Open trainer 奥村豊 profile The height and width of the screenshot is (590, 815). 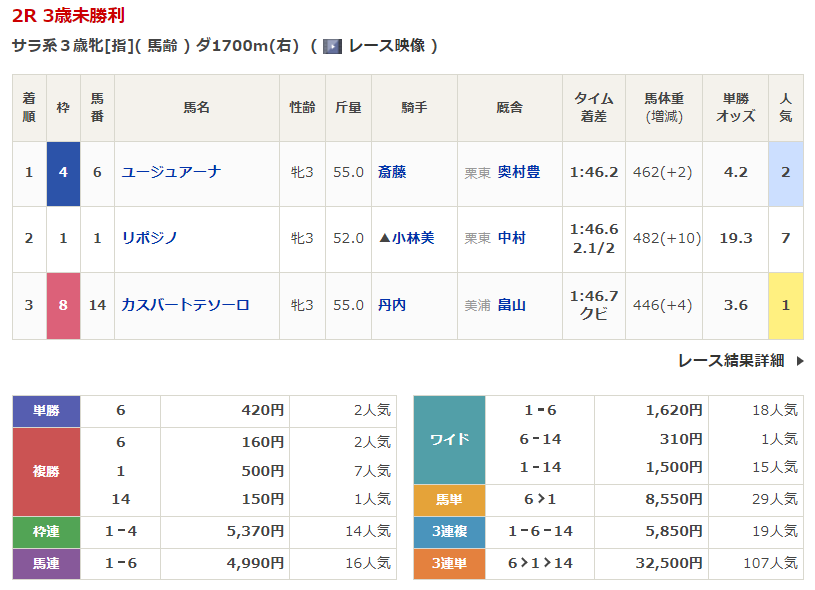[x=519, y=172]
